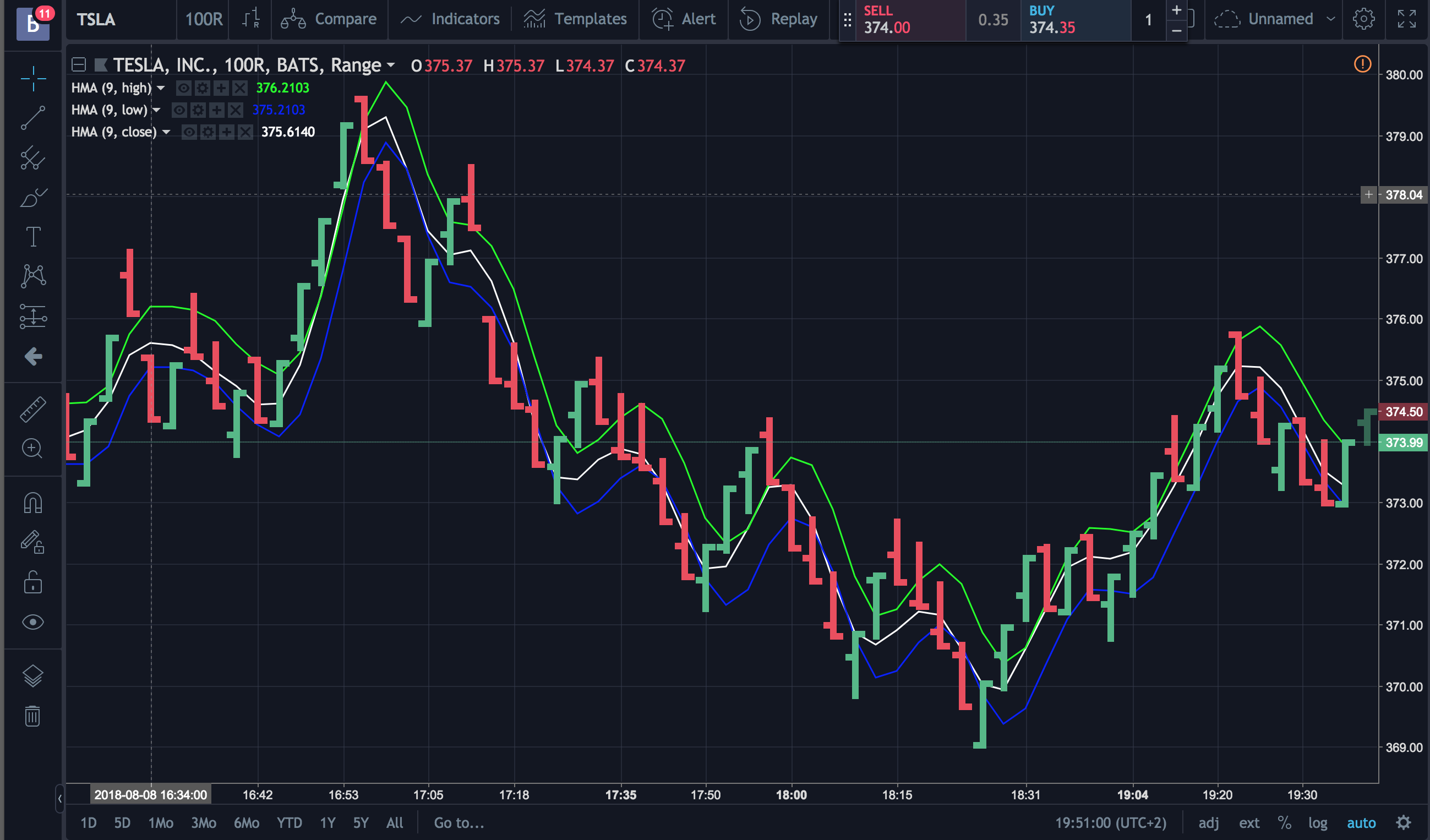
Task: Select the 5Y time range
Action: tap(361, 823)
